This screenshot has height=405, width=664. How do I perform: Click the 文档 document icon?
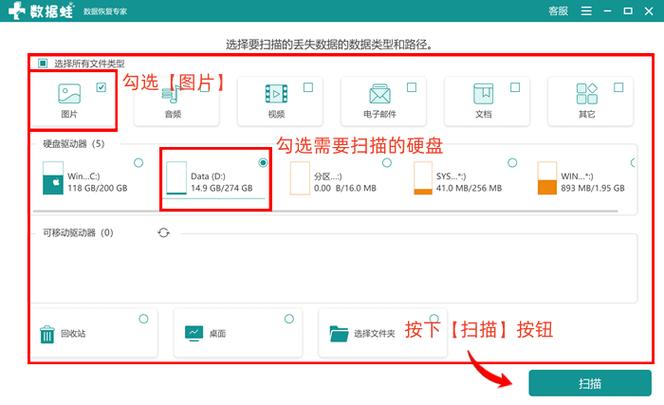click(483, 94)
